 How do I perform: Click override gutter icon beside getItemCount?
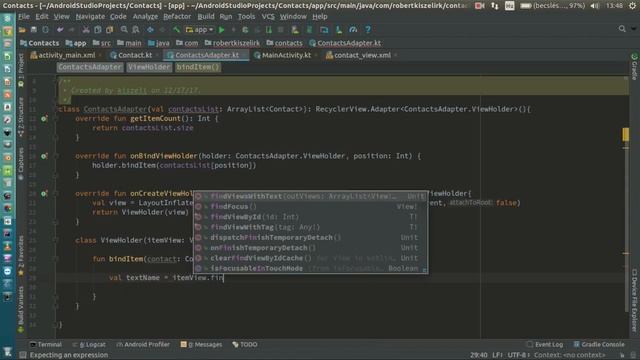tap(44, 119)
